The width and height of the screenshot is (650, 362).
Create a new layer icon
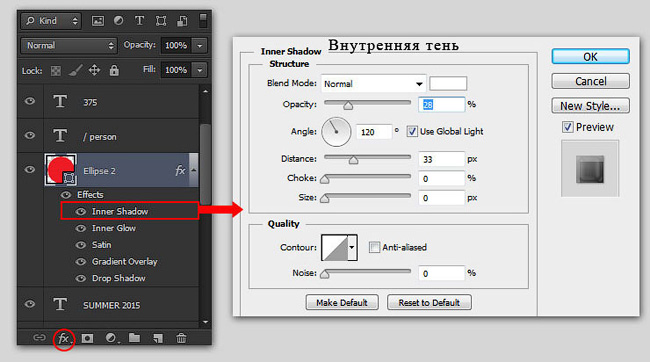pyautogui.click(x=158, y=338)
